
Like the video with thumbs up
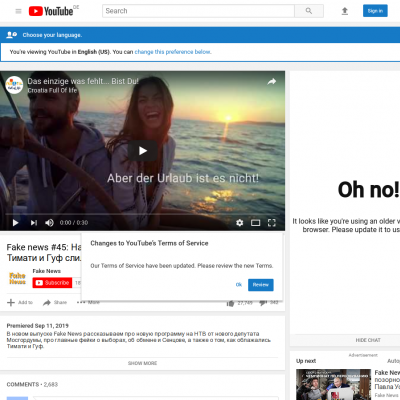click(x=230, y=303)
